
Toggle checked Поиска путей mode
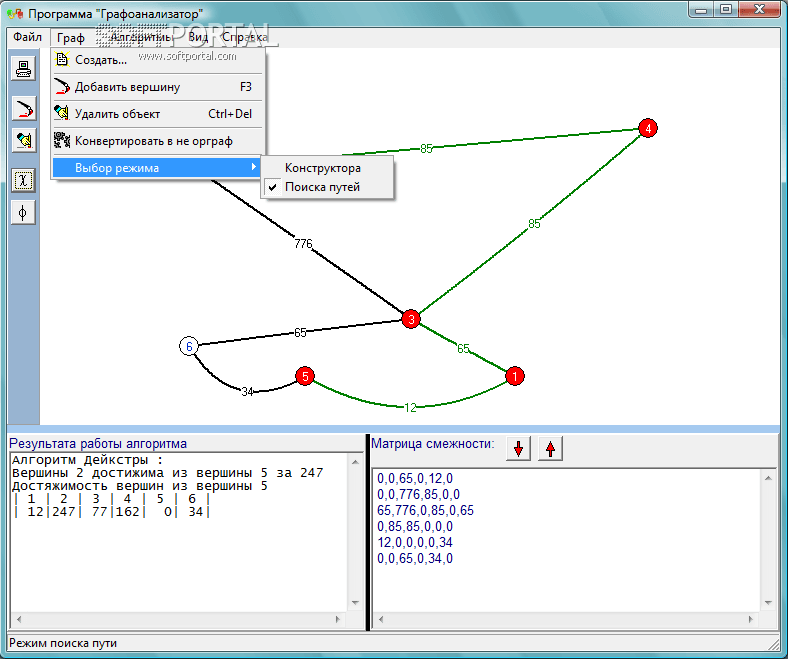(x=327, y=187)
